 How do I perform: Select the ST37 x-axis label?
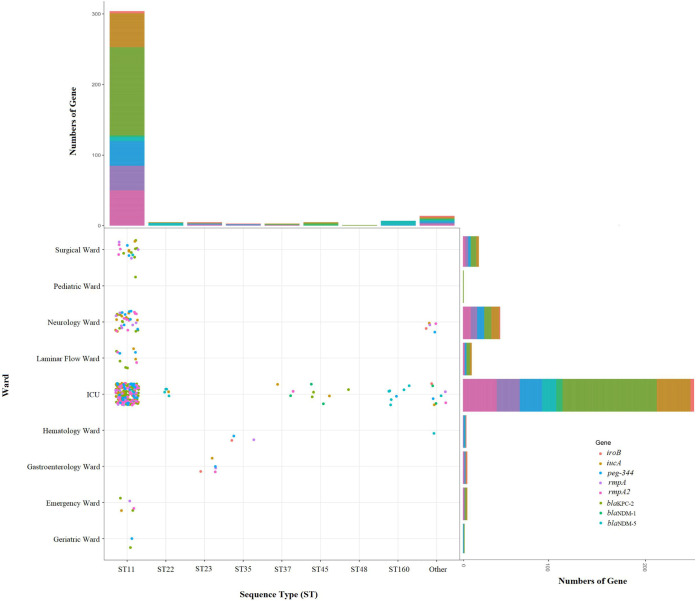tap(282, 569)
